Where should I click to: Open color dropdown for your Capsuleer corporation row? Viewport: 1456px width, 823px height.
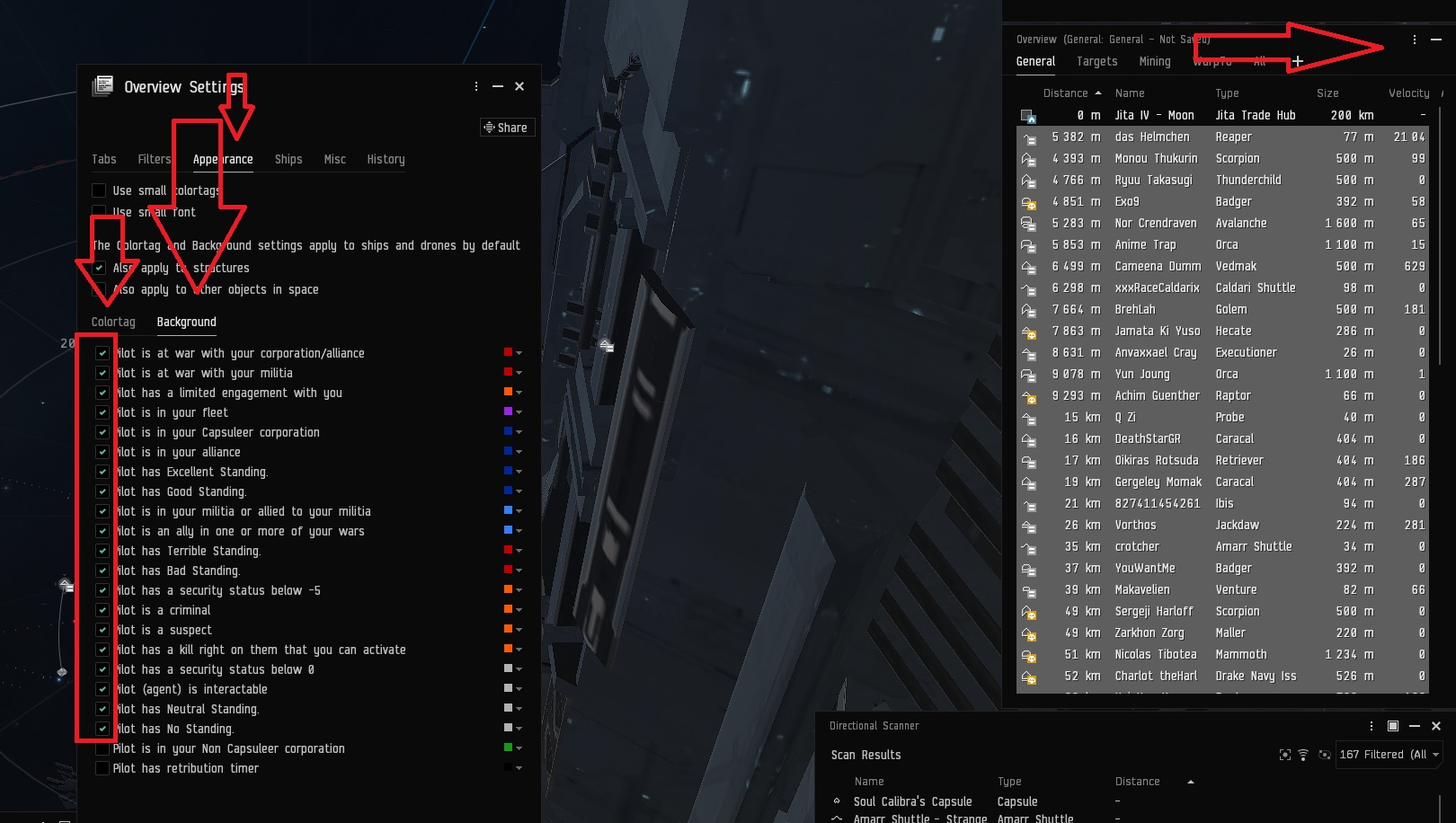(x=519, y=432)
